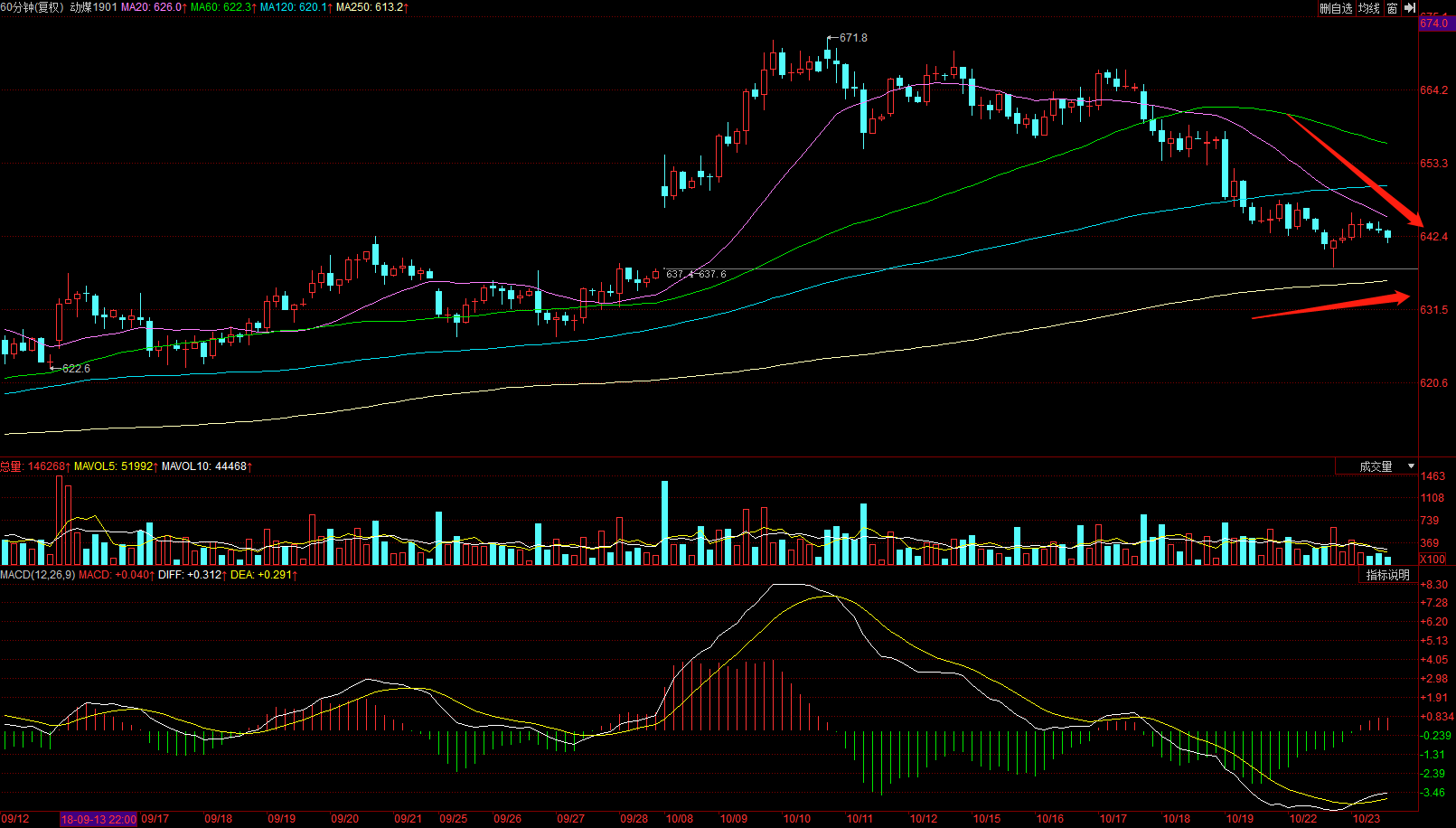This screenshot has height=828, width=1456.
Task: Click the MACD(12,26,9) indicator title
Action: pyautogui.click(x=37, y=575)
